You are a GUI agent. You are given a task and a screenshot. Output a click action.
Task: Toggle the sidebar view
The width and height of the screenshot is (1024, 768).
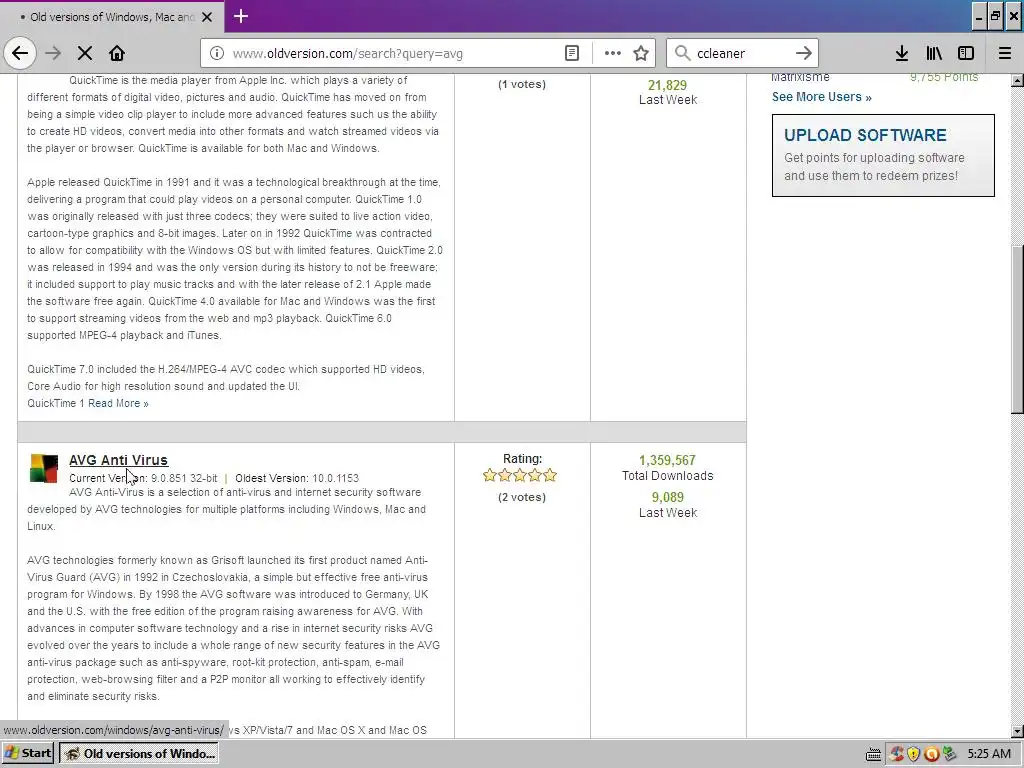click(x=966, y=53)
